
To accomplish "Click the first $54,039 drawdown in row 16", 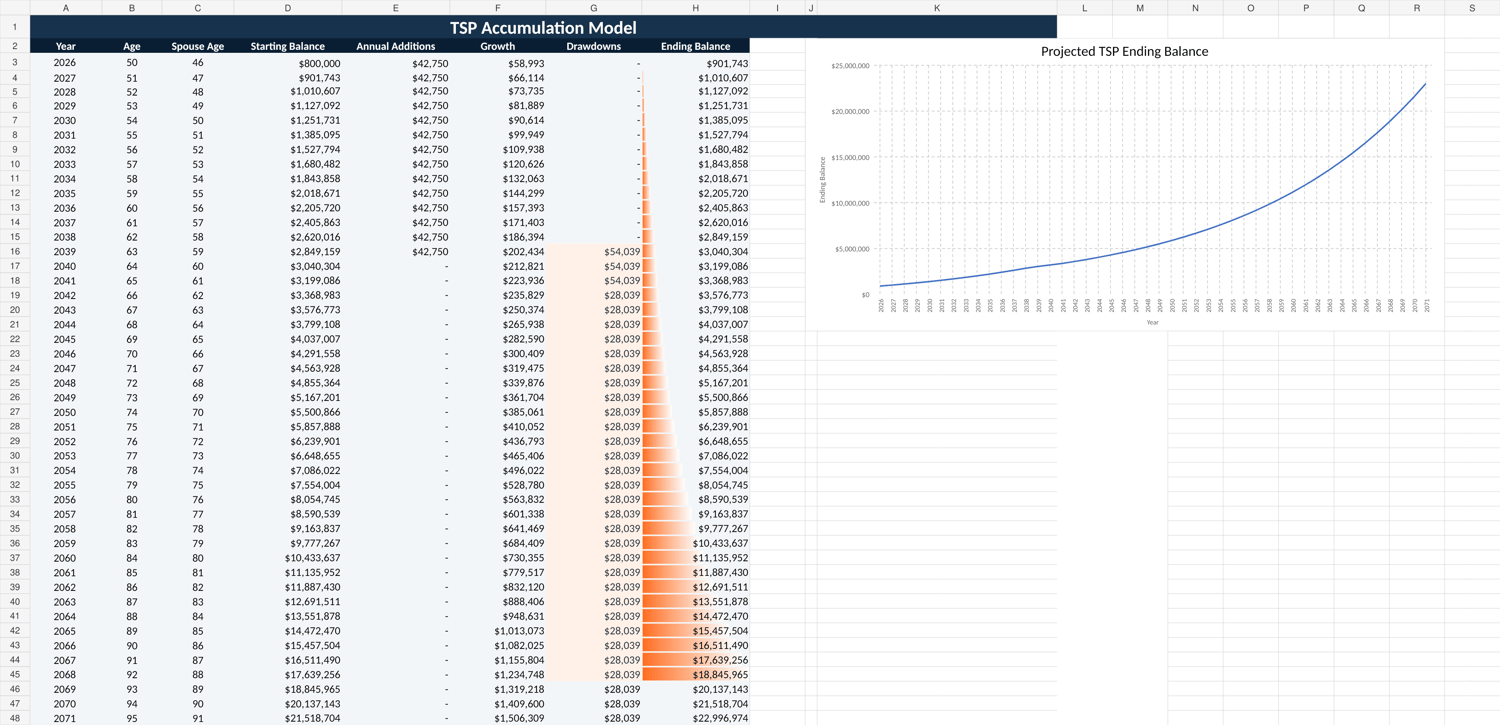I will (594, 252).
